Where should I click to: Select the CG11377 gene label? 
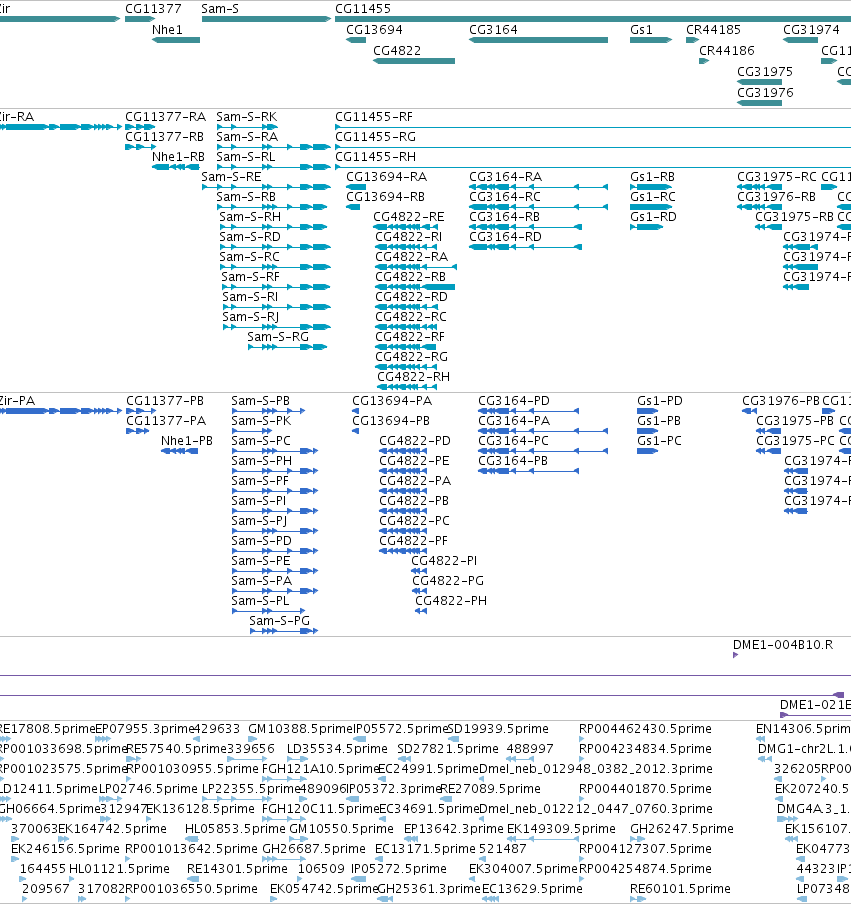153,9
